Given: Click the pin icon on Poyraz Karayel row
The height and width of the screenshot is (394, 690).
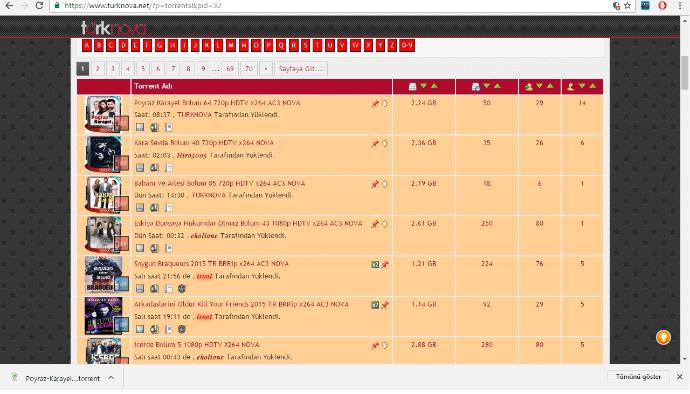Looking at the screenshot, I should (x=375, y=104).
